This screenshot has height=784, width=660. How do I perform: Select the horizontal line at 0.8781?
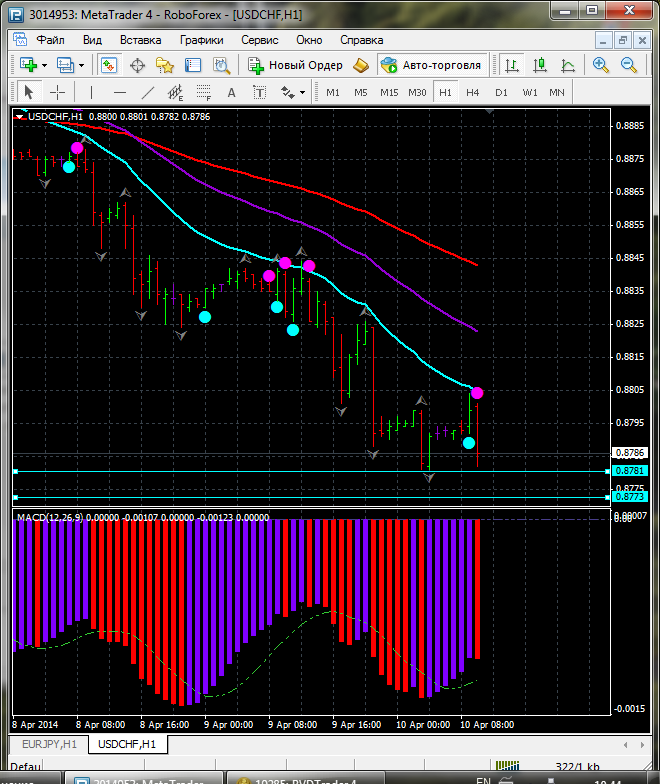pyautogui.click(x=311, y=472)
